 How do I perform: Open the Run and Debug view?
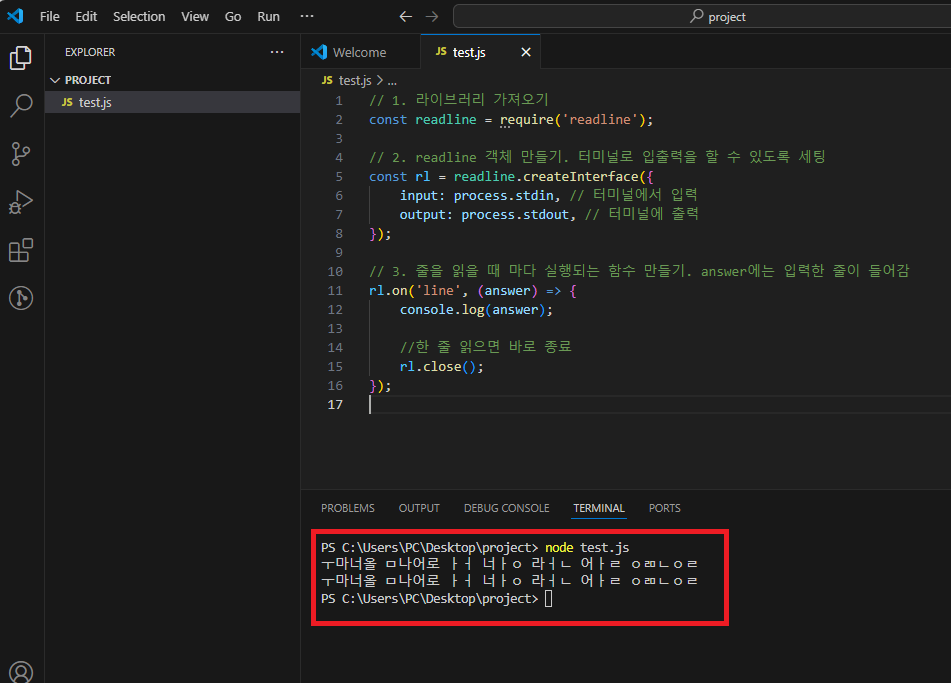pos(21,202)
